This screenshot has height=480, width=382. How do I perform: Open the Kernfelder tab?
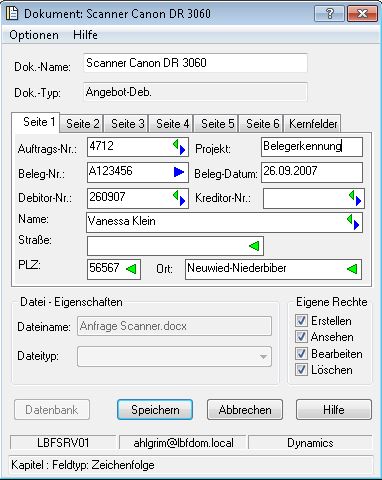click(313, 124)
